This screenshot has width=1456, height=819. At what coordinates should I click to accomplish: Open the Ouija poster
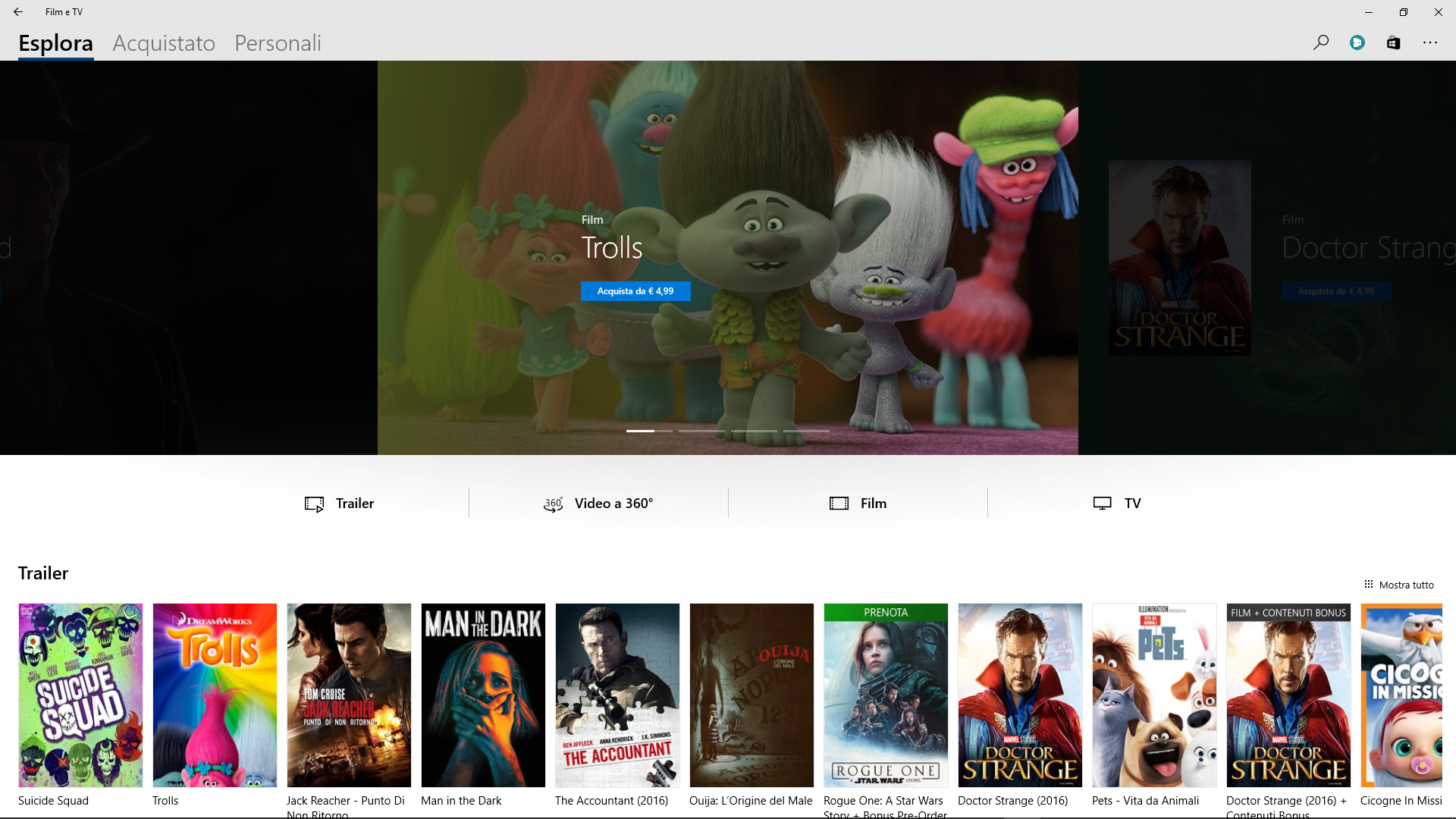coord(752,695)
